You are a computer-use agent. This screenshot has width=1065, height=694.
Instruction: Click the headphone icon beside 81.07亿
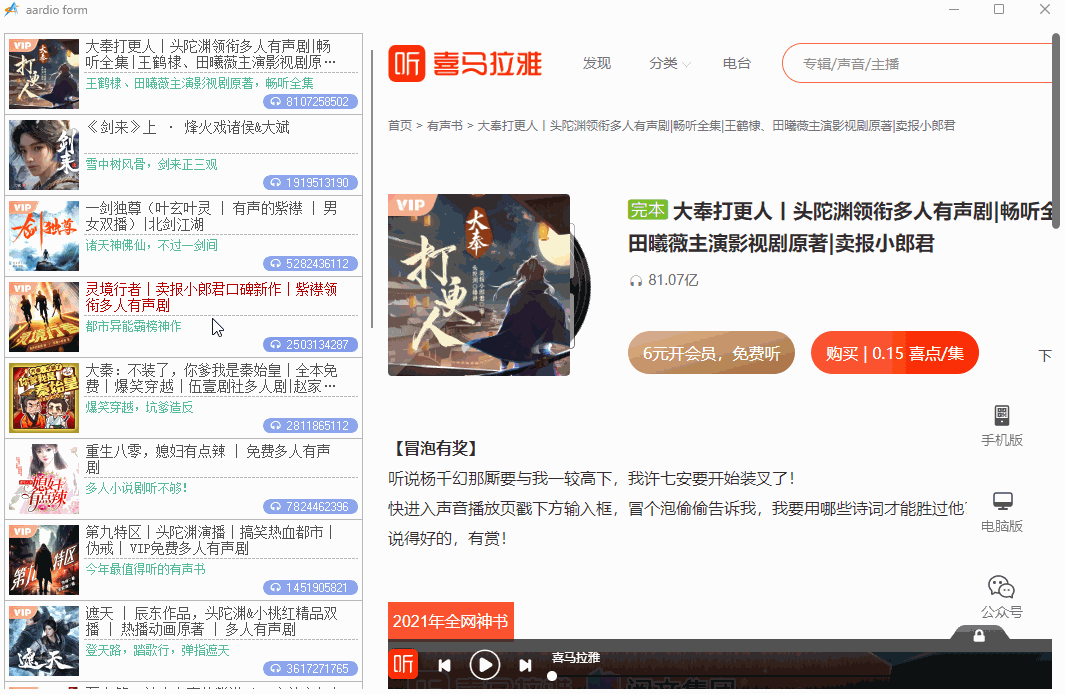pos(636,280)
